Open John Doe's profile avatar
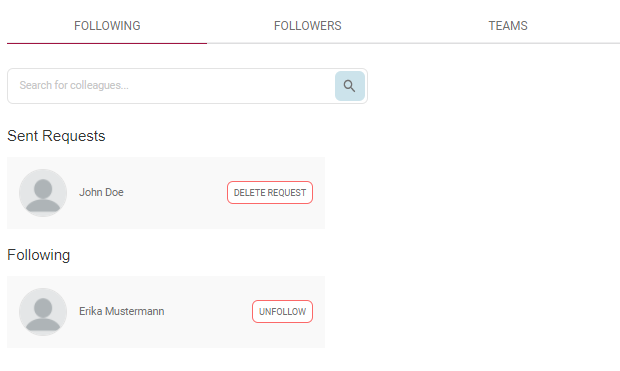The height and width of the screenshot is (371, 620). click(43, 193)
